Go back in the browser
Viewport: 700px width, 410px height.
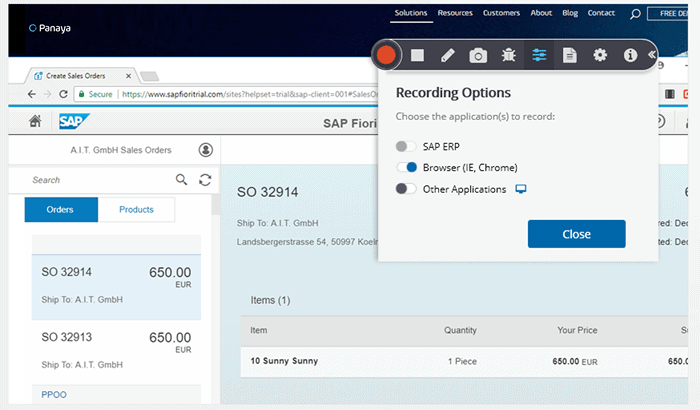click(x=31, y=94)
